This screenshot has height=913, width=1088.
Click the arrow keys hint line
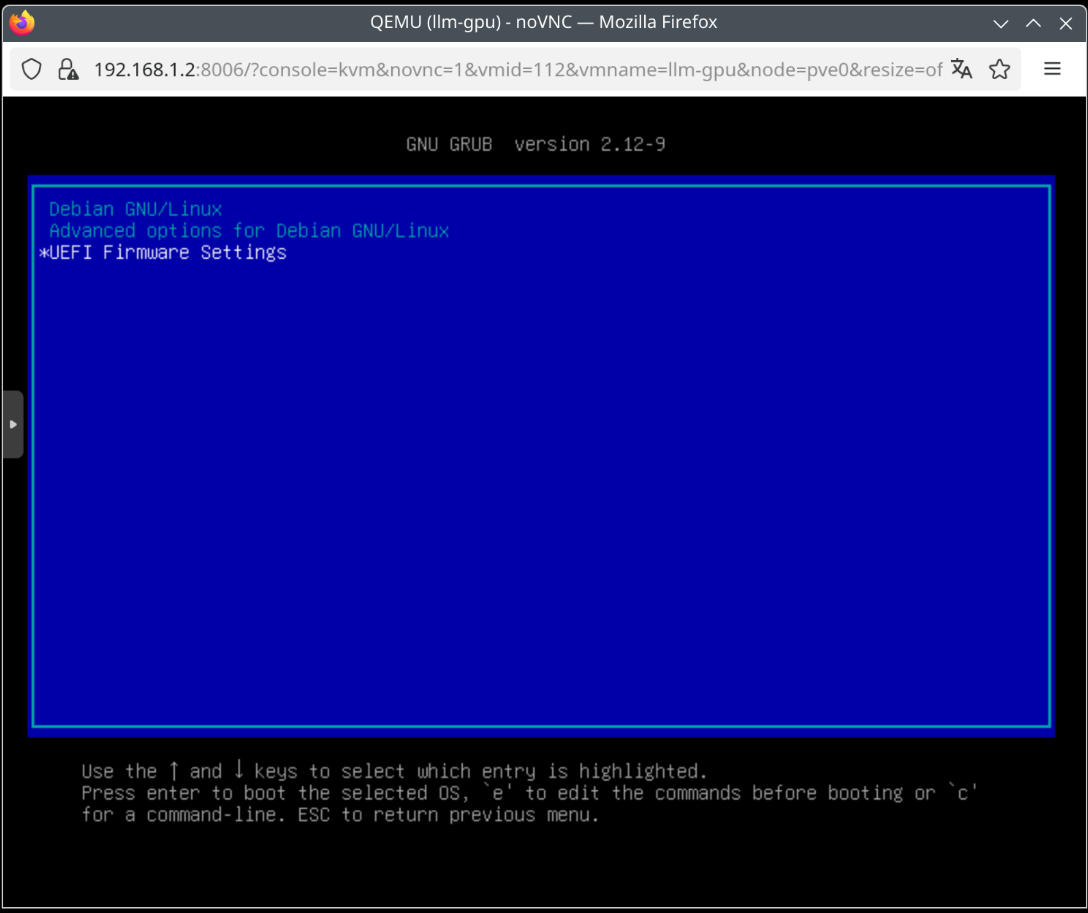pos(394,771)
